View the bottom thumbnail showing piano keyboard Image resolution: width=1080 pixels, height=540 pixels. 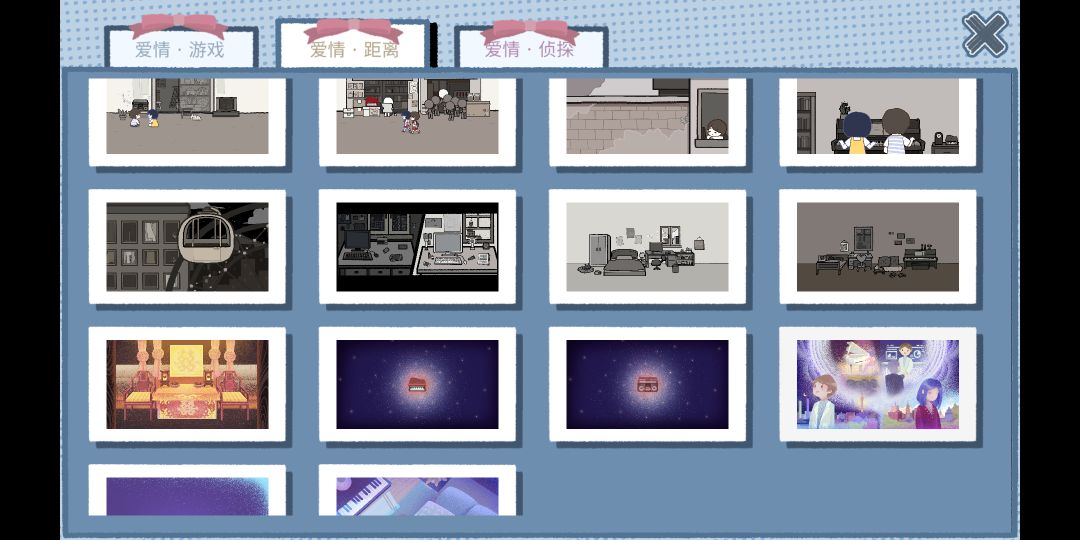tap(417, 490)
